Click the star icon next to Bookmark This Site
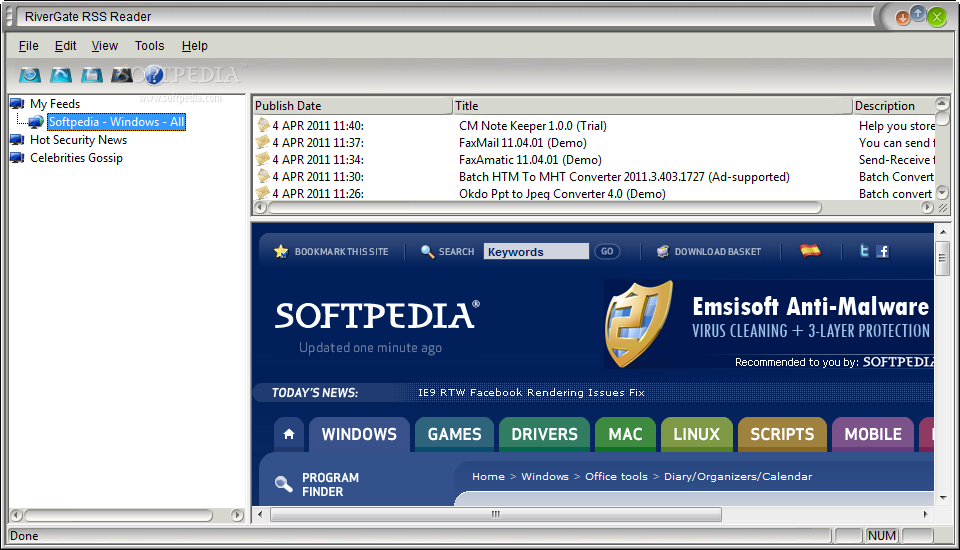Screen dimensions: 960x550 281,251
